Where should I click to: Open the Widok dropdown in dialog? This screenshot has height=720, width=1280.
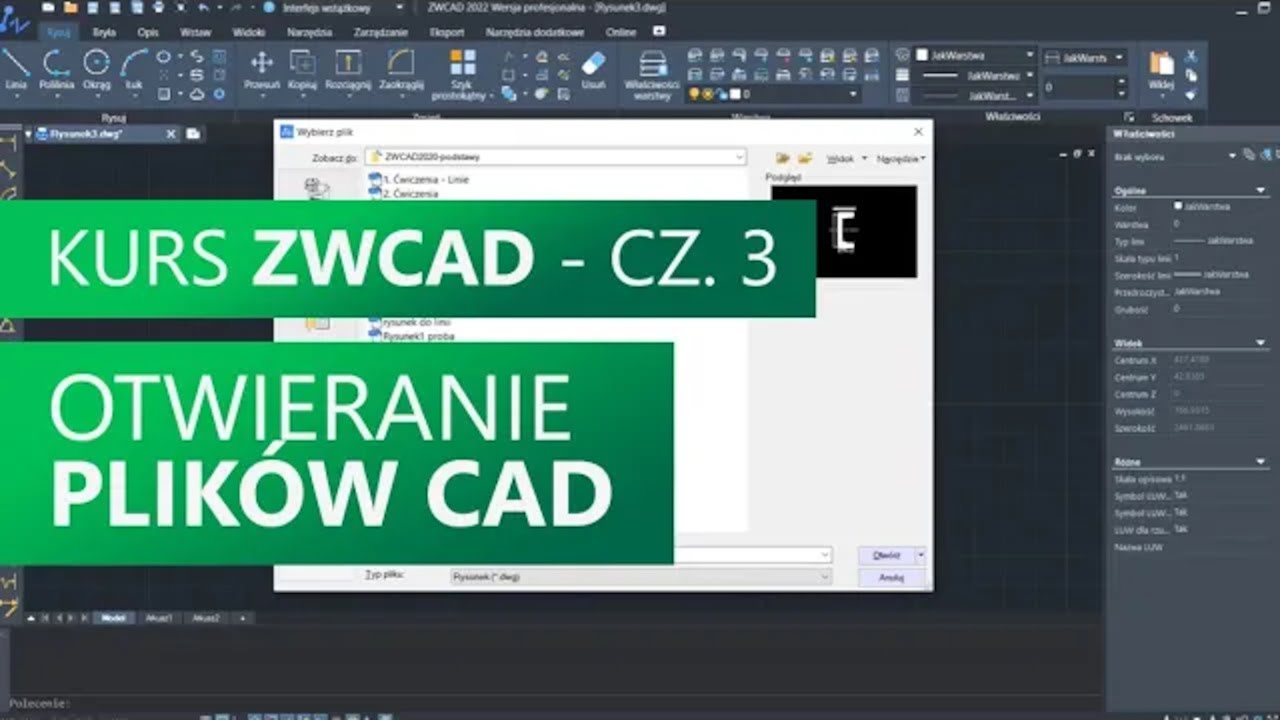pyautogui.click(x=847, y=158)
